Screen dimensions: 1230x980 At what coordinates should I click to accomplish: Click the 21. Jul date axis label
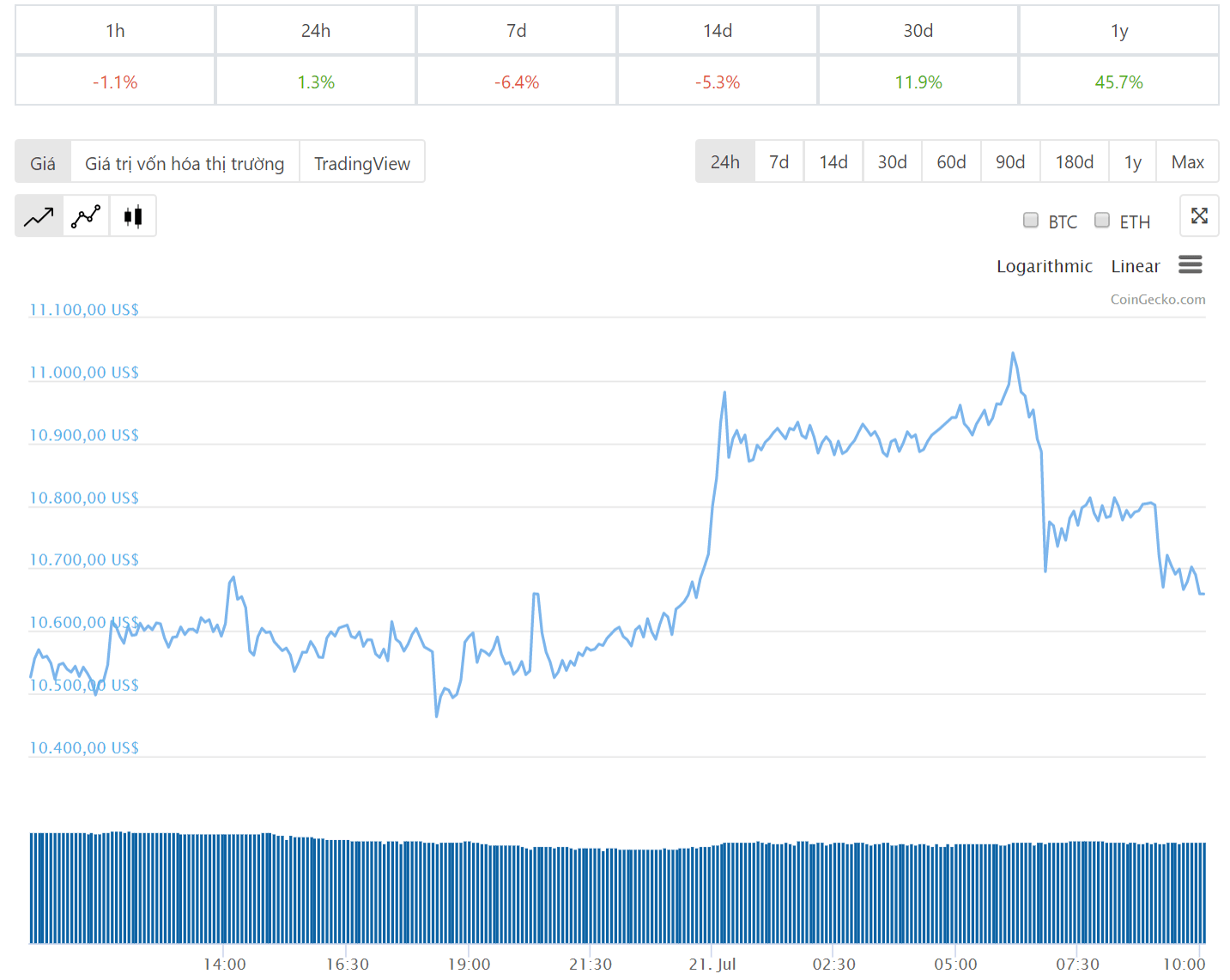point(712,964)
